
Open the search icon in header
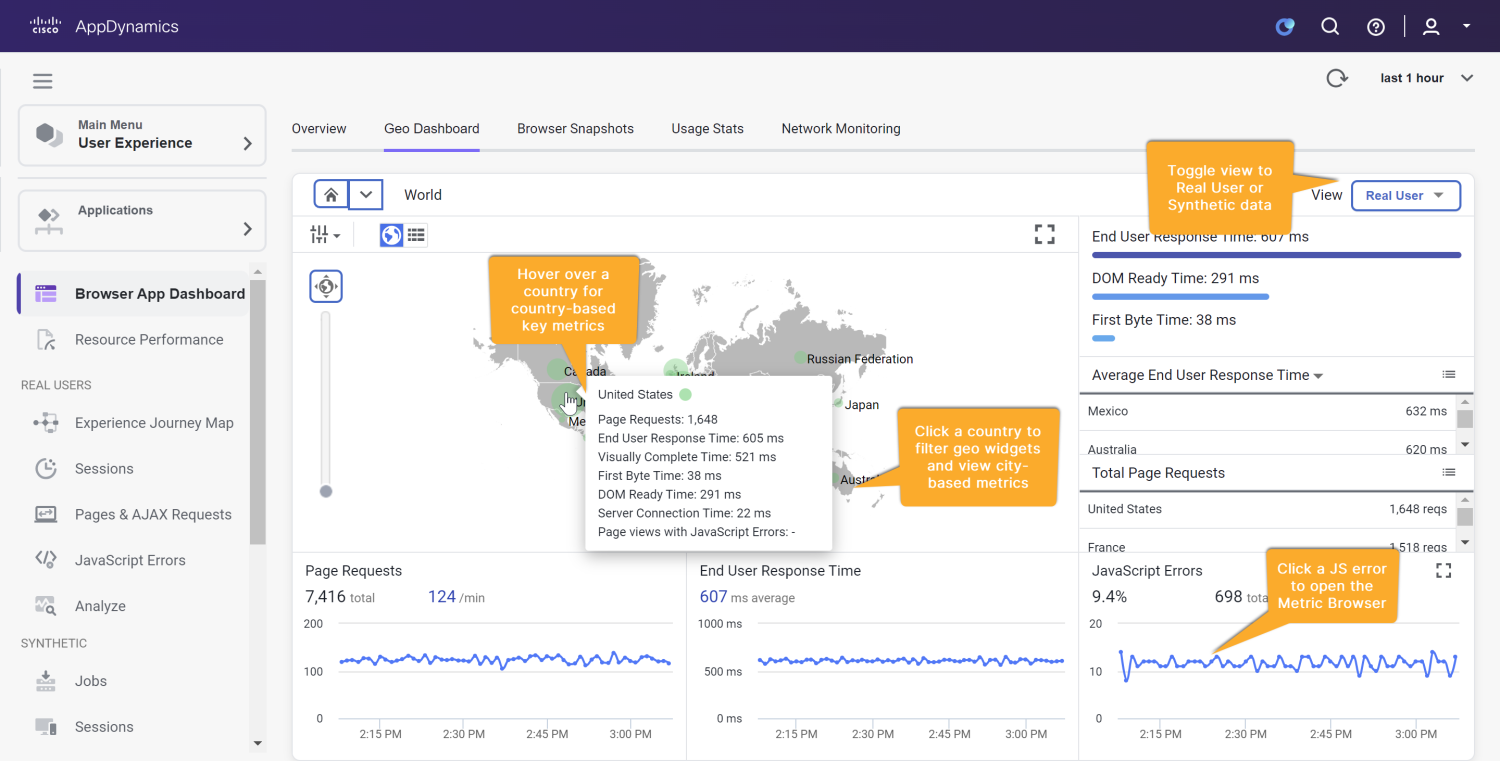[1330, 27]
